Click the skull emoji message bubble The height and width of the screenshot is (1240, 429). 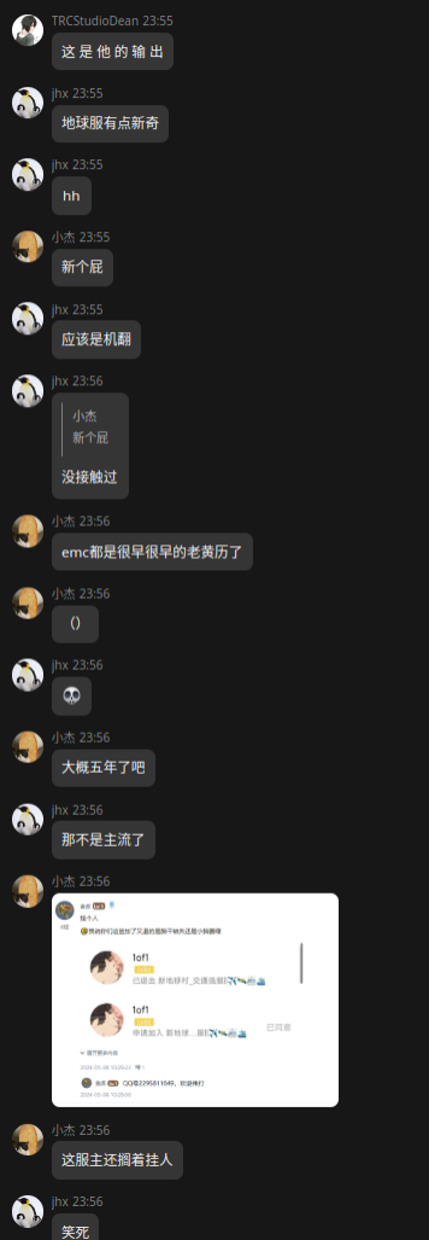click(72, 696)
